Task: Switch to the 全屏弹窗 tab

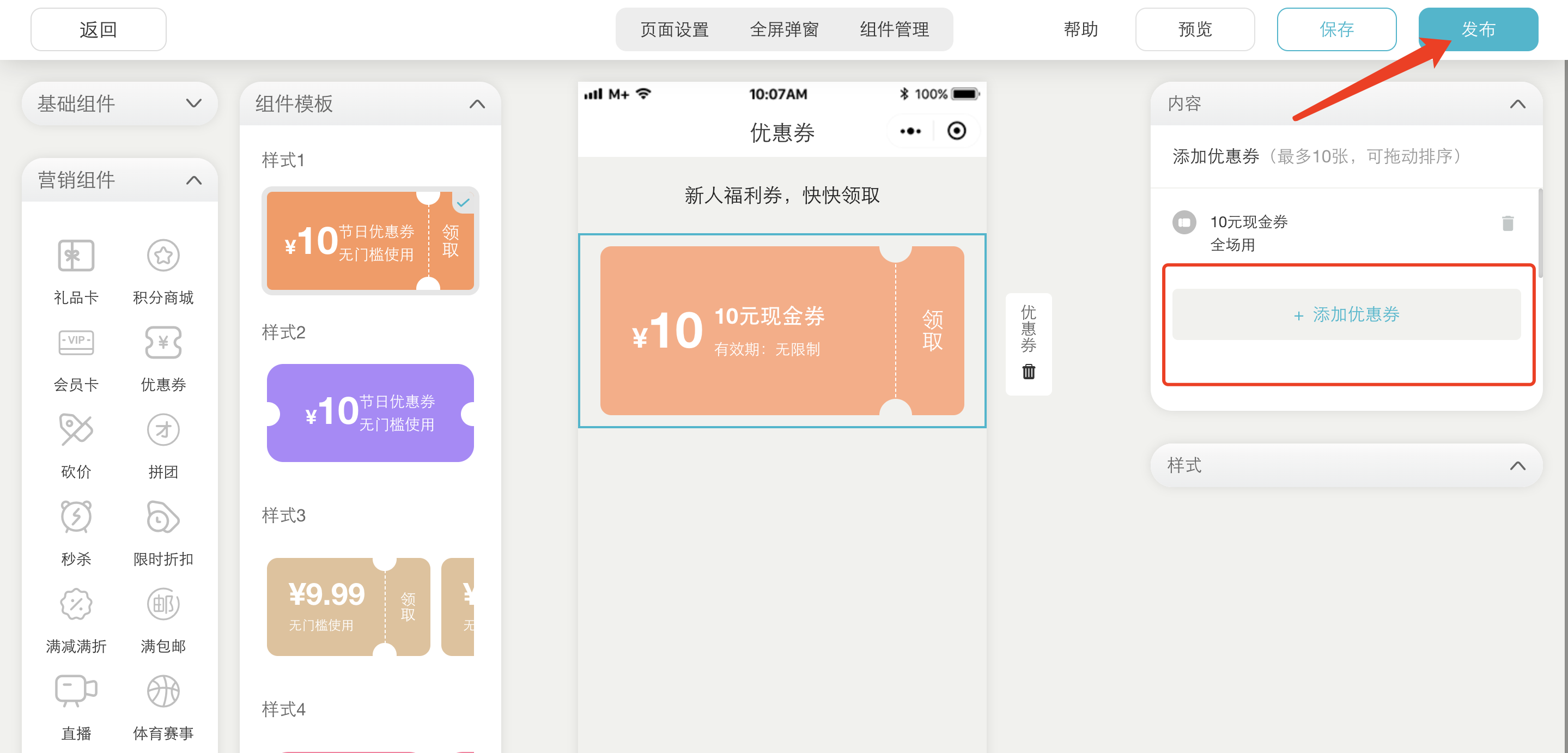Action: [784, 29]
